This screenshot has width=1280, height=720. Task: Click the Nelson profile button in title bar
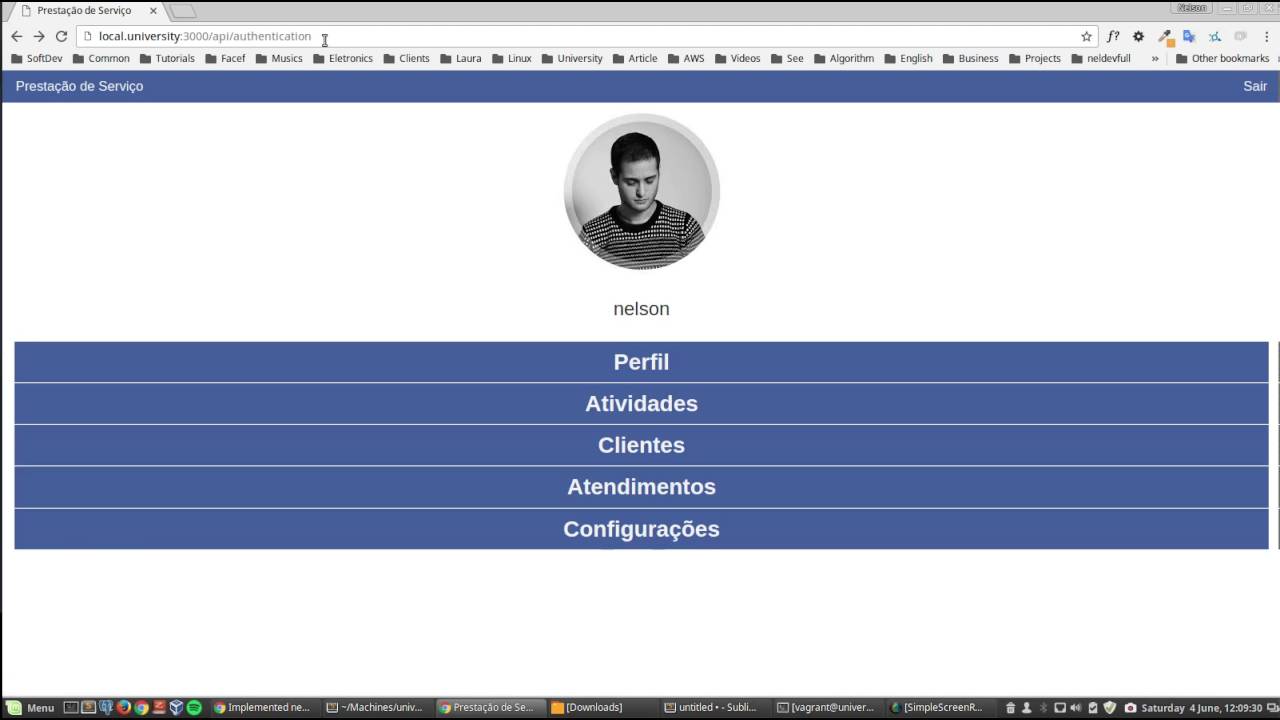click(x=1192, y=7)
